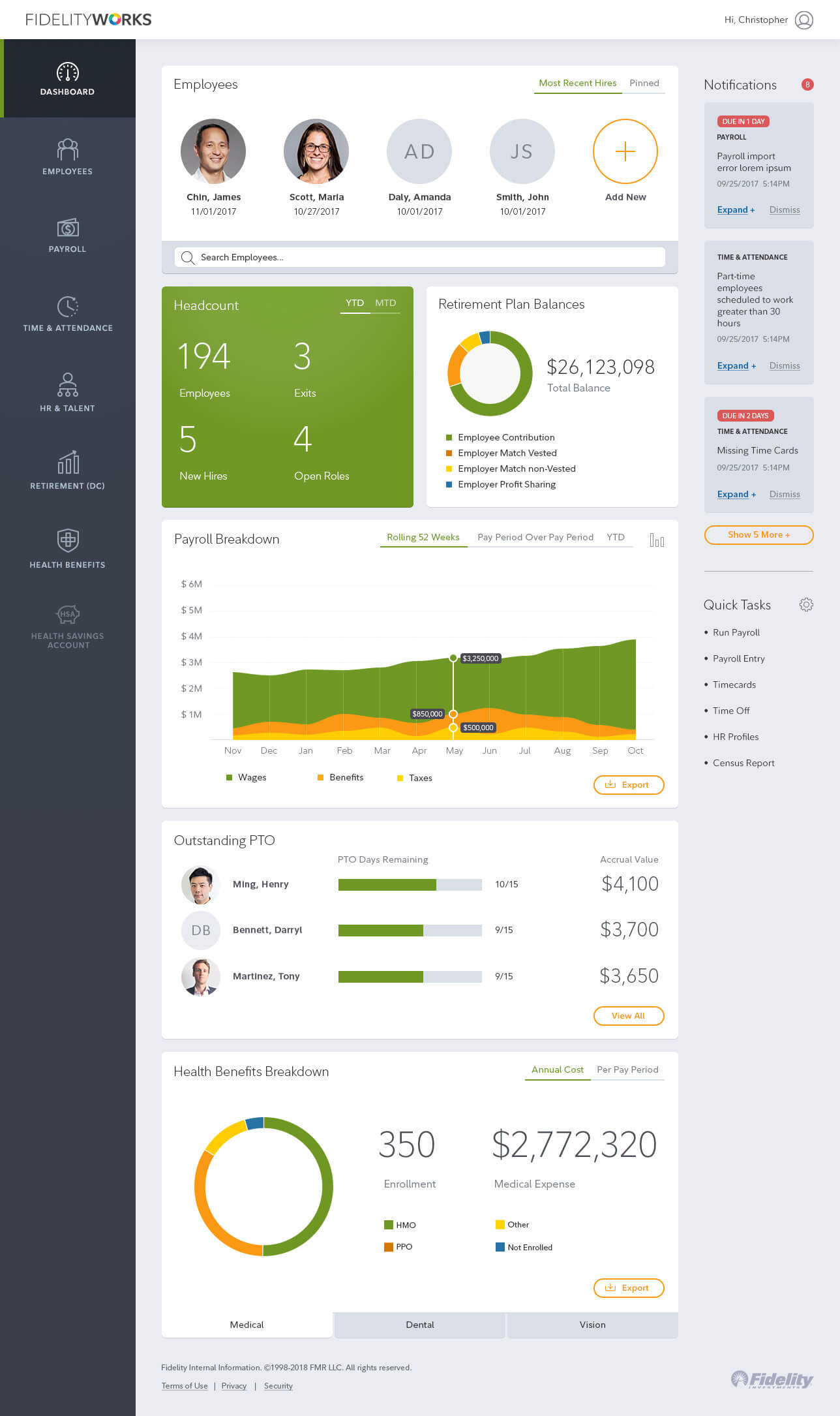Switch Payroll Breakdown to bar chart view
840x1416 pixels.
[657, 540]
